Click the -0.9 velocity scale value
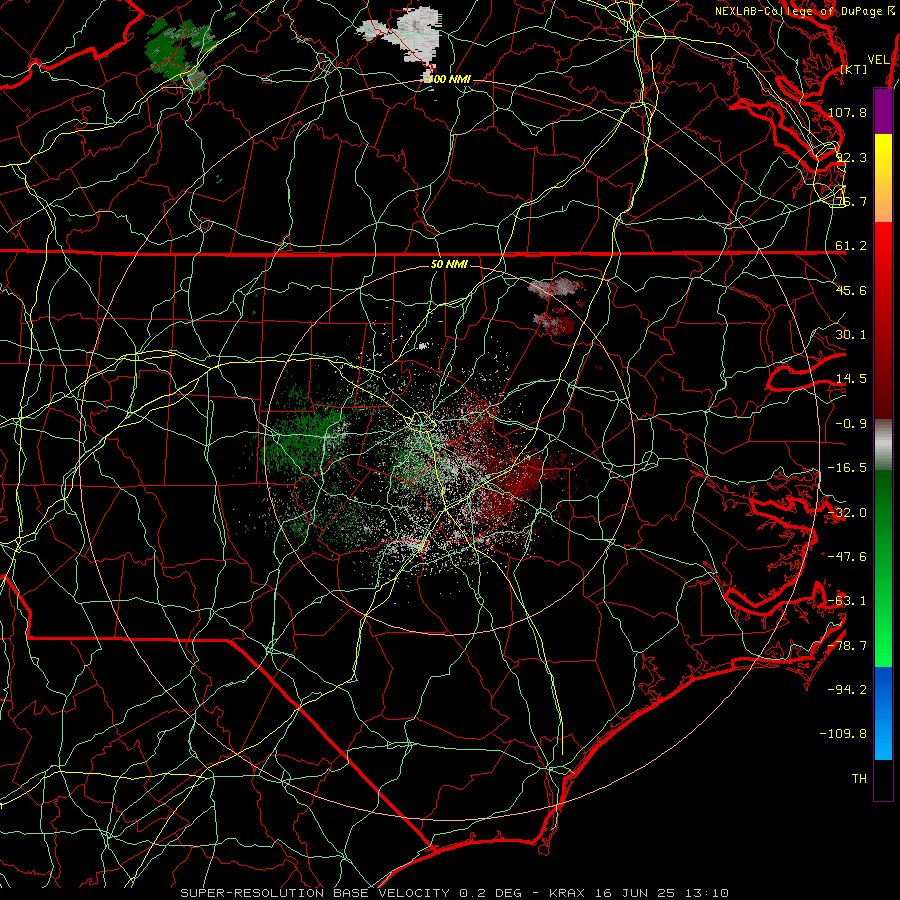This screenshot has height=900, width=900. (x=851, y=424)
